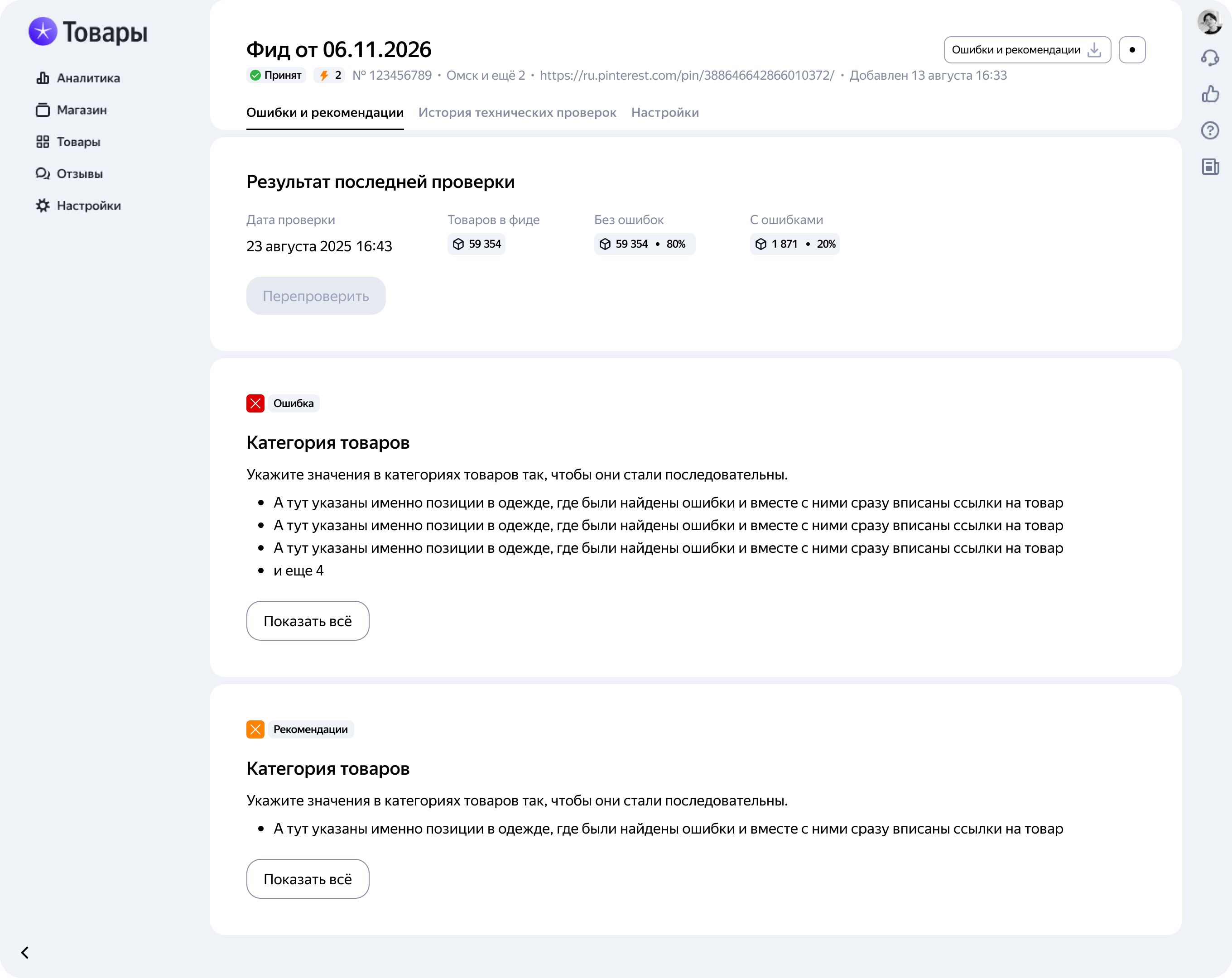1232x978 pixels.
Task: Click orange Рекомендации cross icon
Action: coord(255,729)
